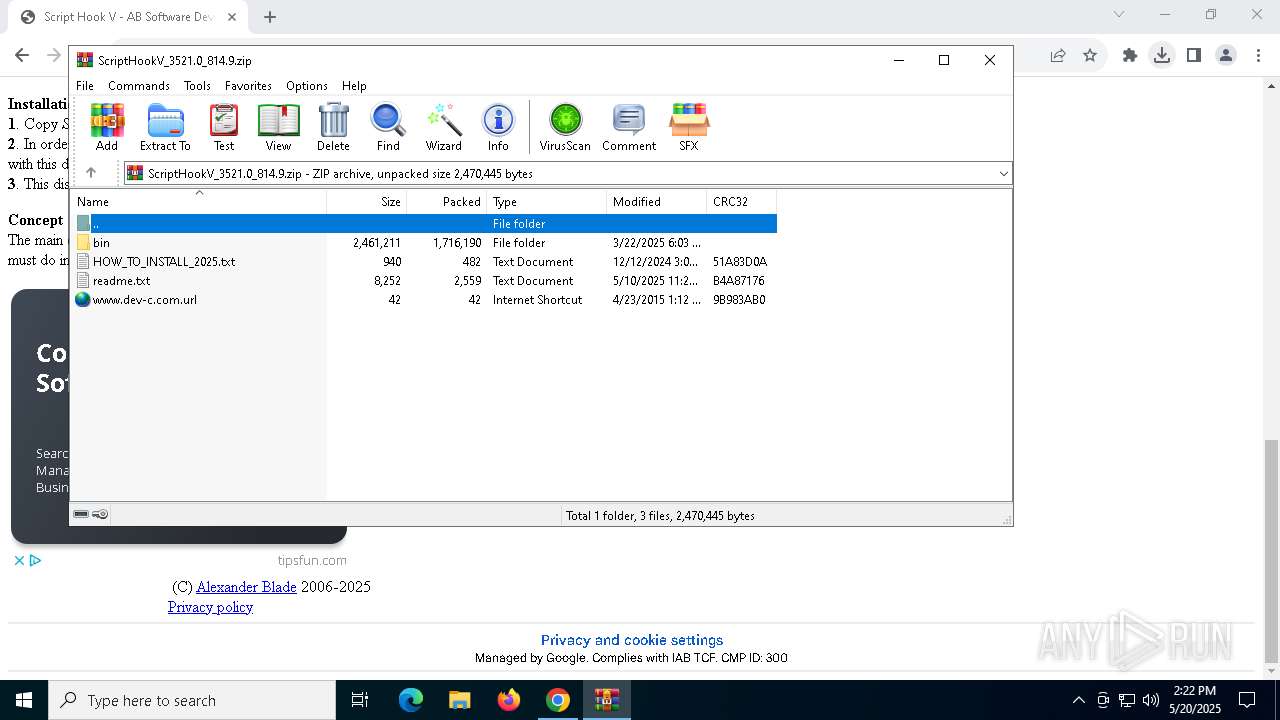Image resolution: width=1280 pixels, height=720 pixels.
Task: Open Chrome downloads icon
Action: tap(1161, 55)
